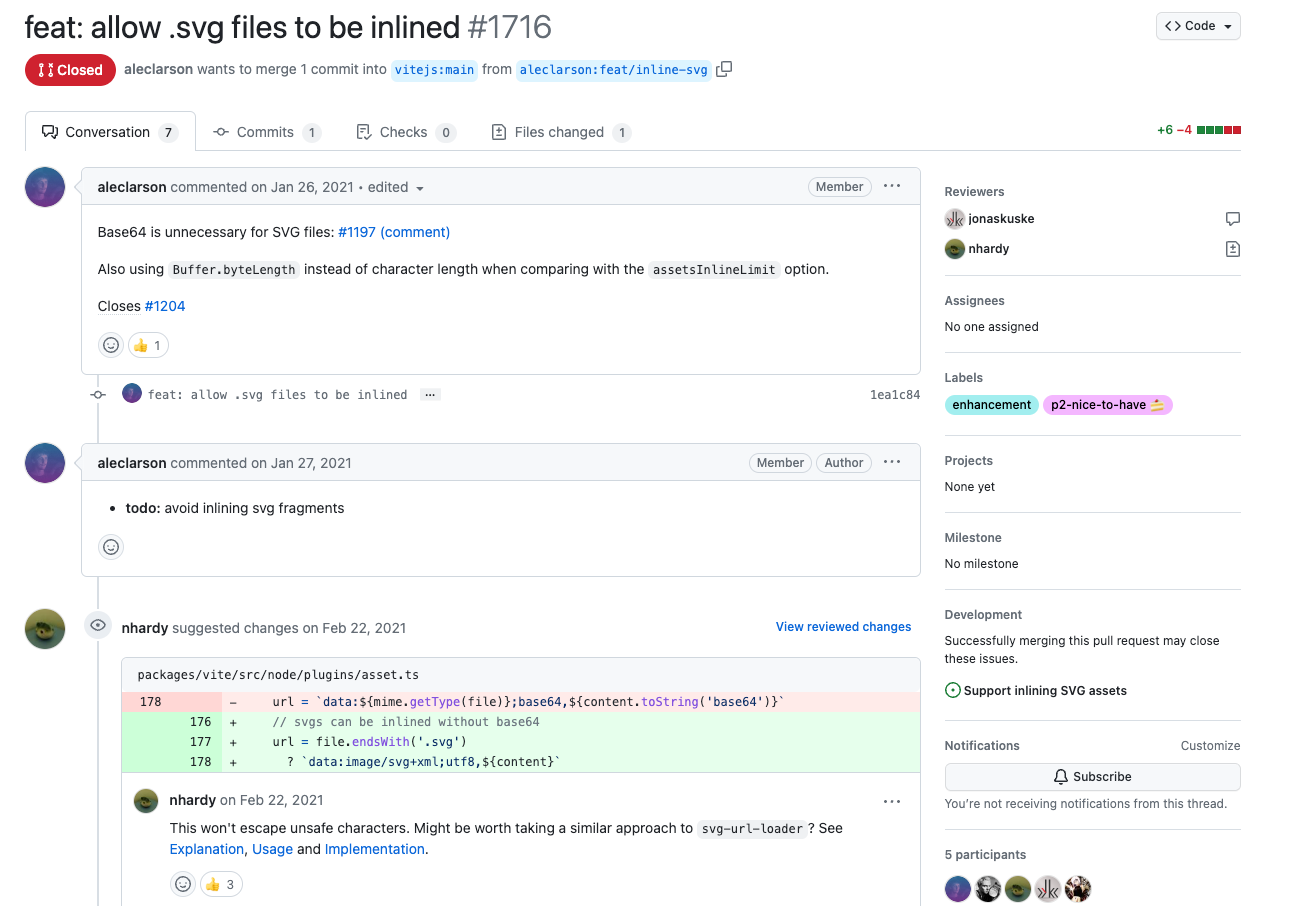Image resolution: width=1305 pixels, height=906 pixels.
Task: Click the eye icon on nhardy's suggested changes
Action: click(97, 625)
